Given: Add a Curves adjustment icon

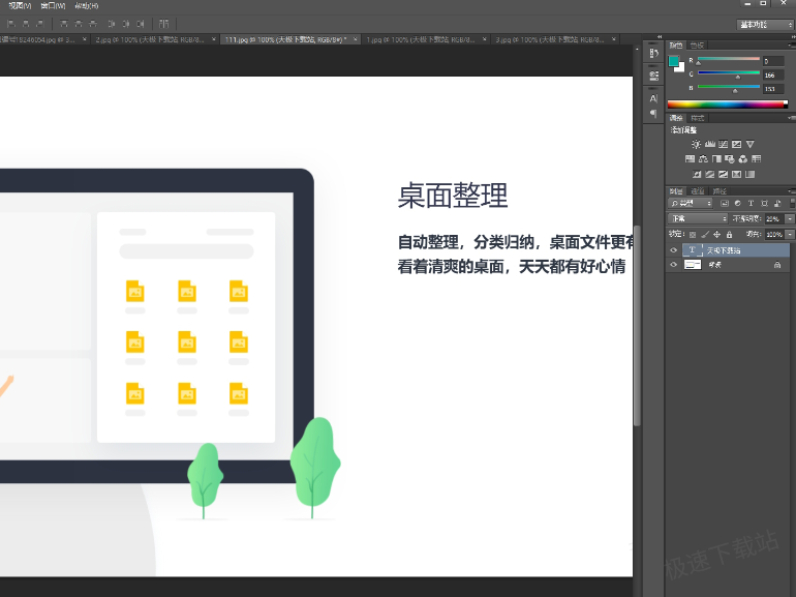Looking at the screenshot, I should pos(723,144).
